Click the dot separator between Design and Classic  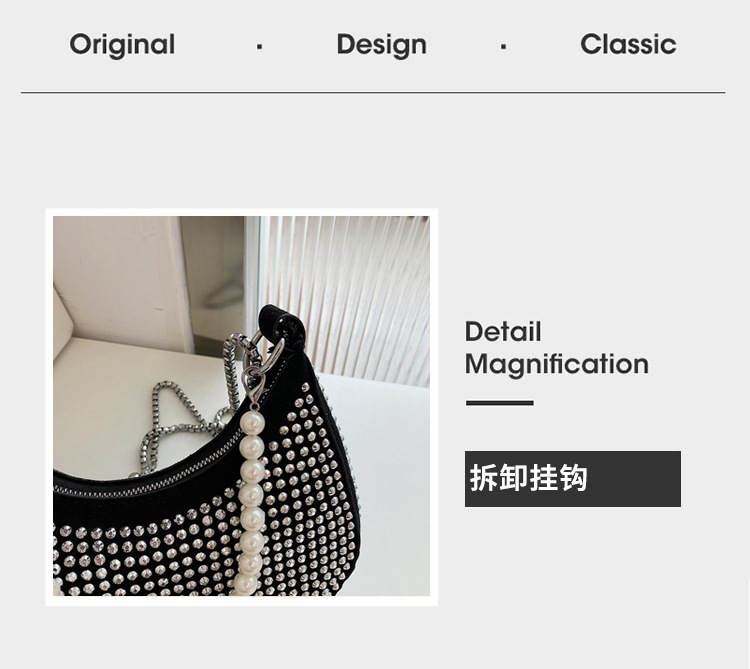tap(503, 46)
